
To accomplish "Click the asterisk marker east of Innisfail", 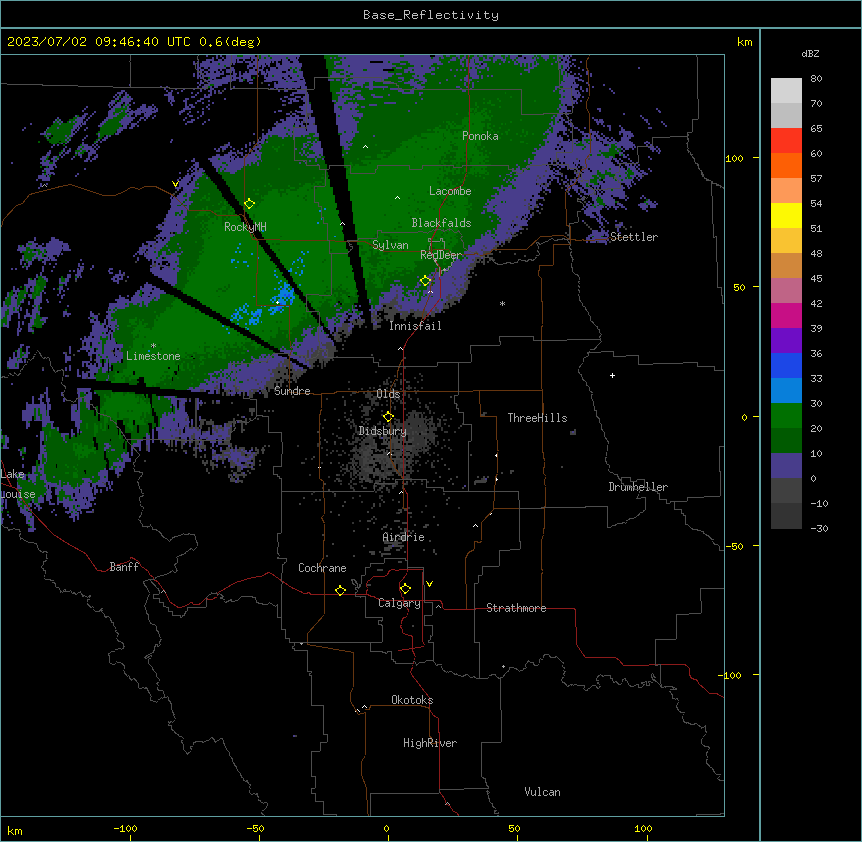I will pos(502,303).
